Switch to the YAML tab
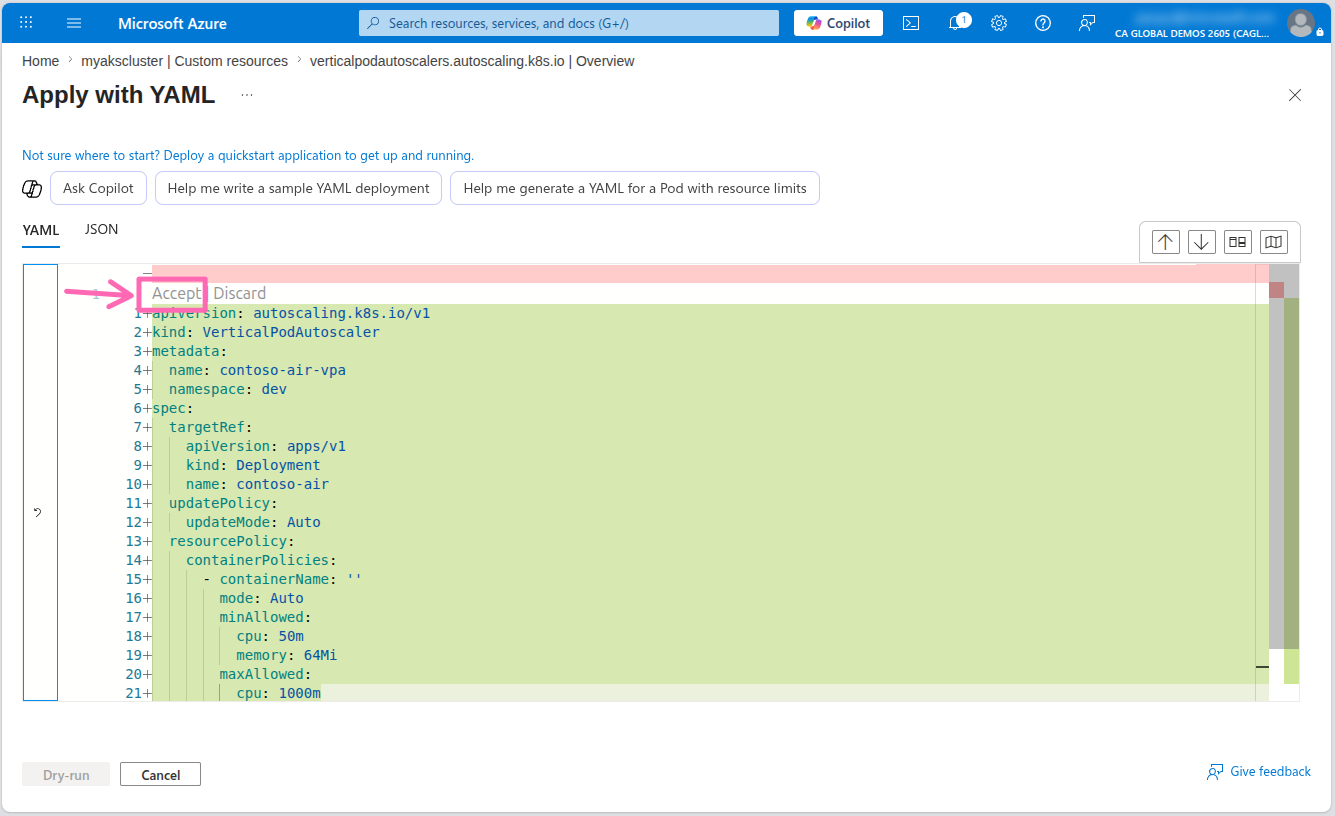1335x816 pixels. point(41,230)
